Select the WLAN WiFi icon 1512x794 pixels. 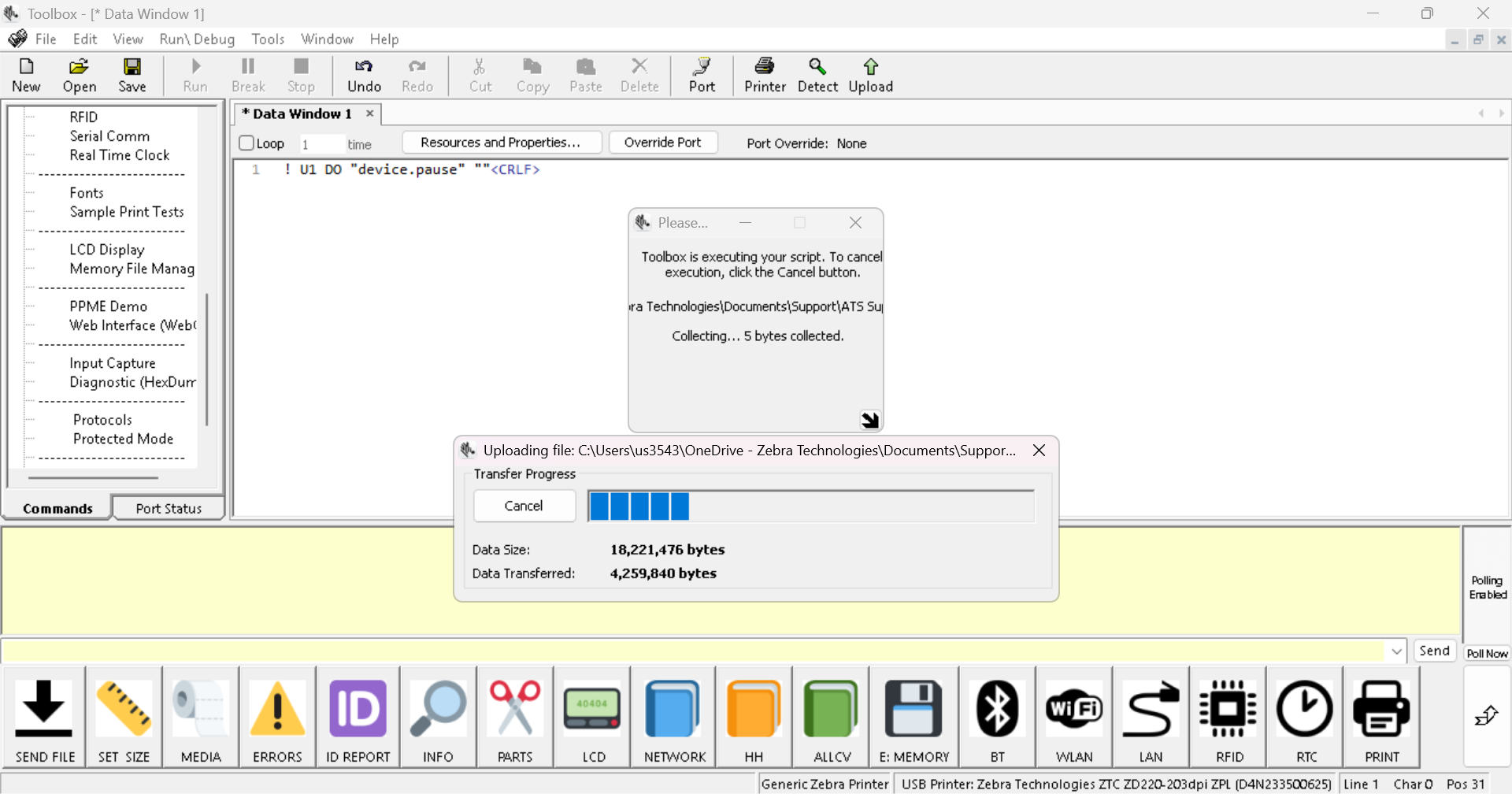click(1074, 710)
